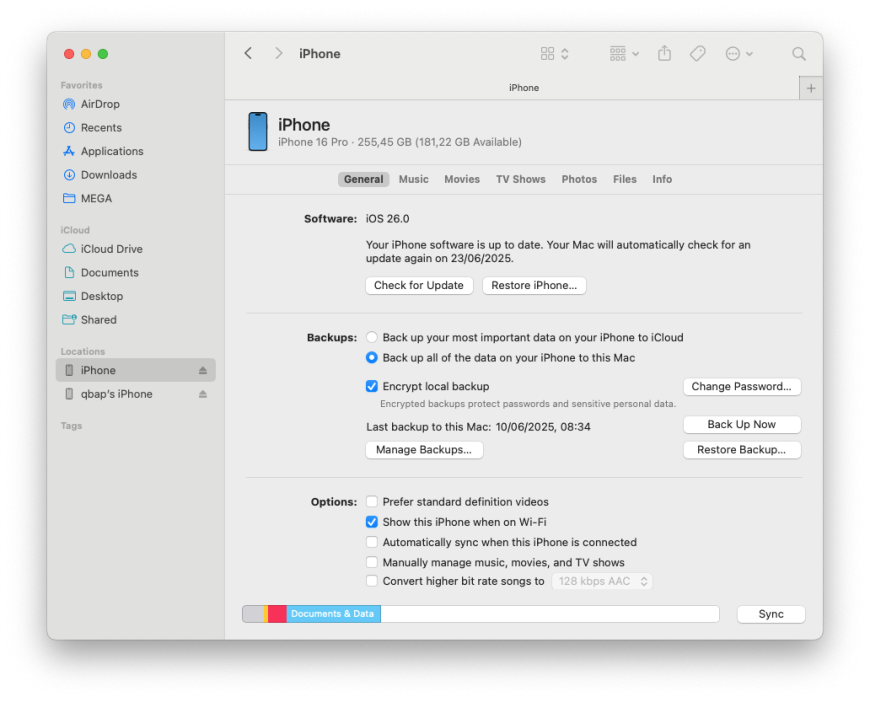
Task: Switch to the Photos tab
Action: pyautogui.click(x=579, y=179)
